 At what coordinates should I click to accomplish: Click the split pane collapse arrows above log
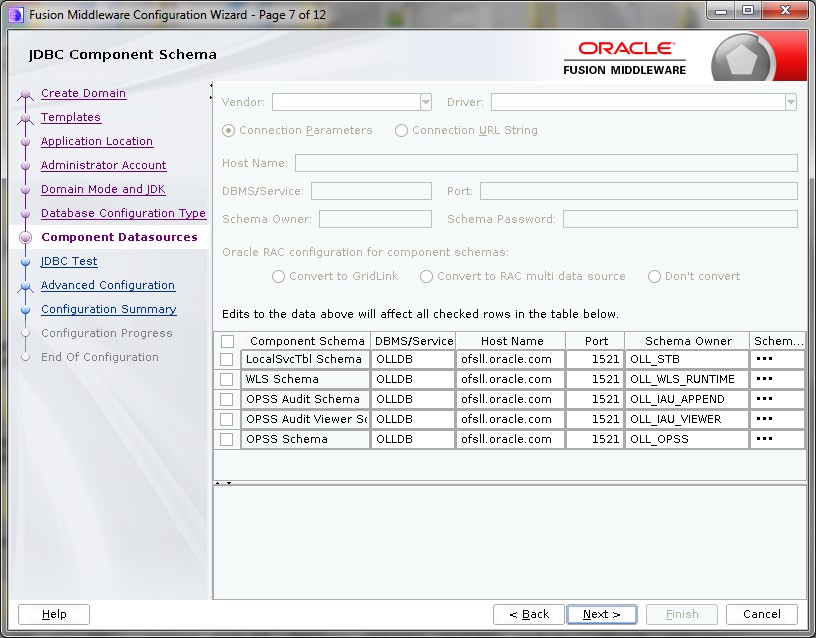(x=223, y=483)
